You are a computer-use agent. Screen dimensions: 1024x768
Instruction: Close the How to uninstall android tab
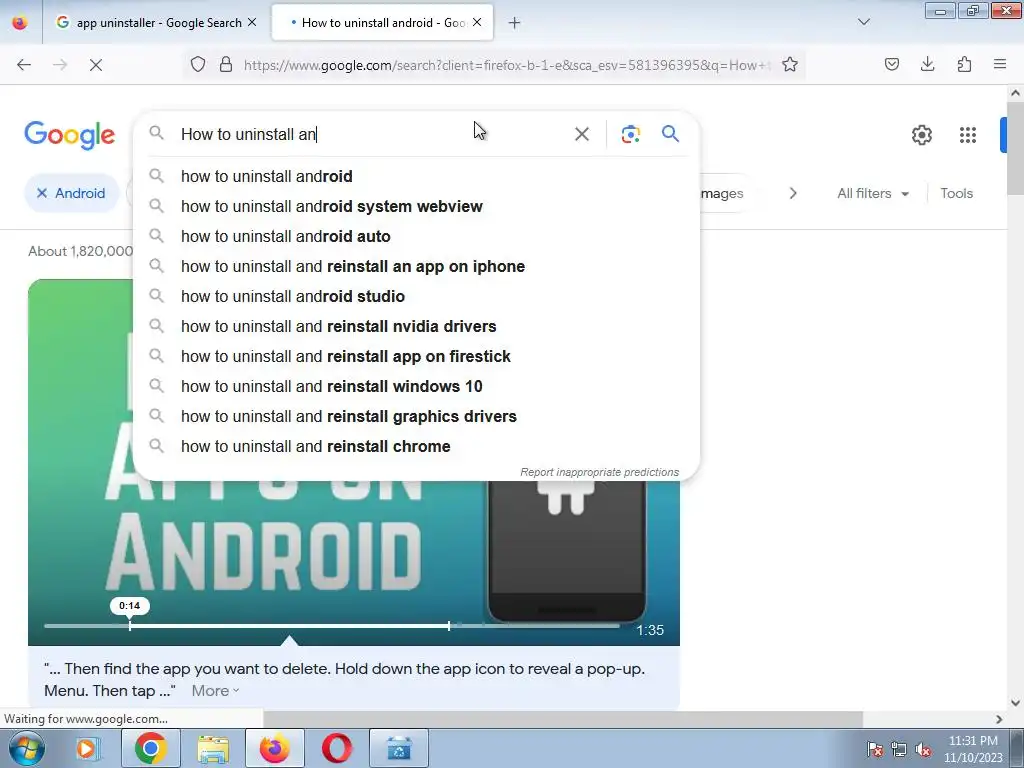pos(477,22)
